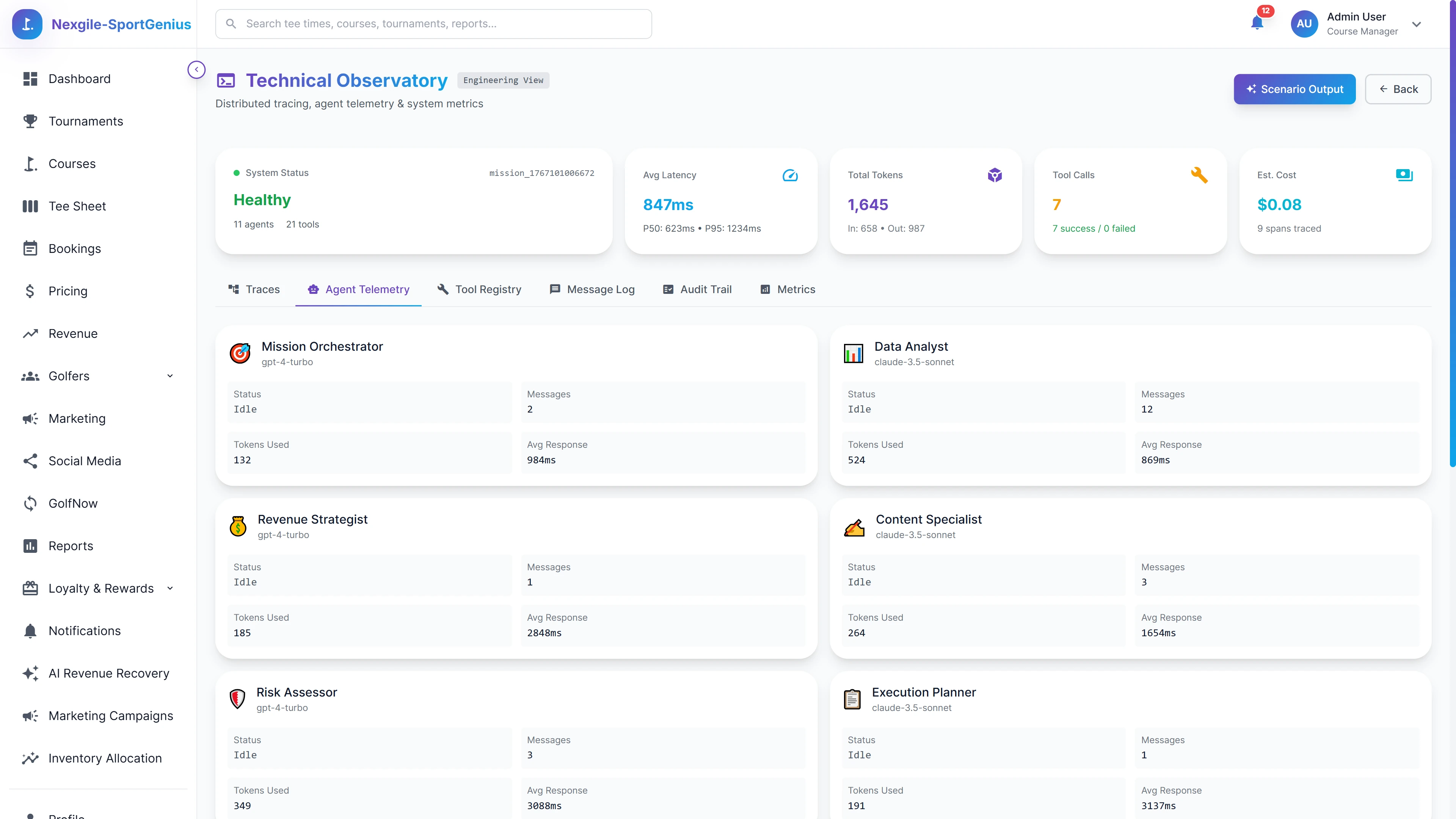Expand the Loyalty & Rewards section
This screenshot has width=1456, height=819.
(169, 588)
